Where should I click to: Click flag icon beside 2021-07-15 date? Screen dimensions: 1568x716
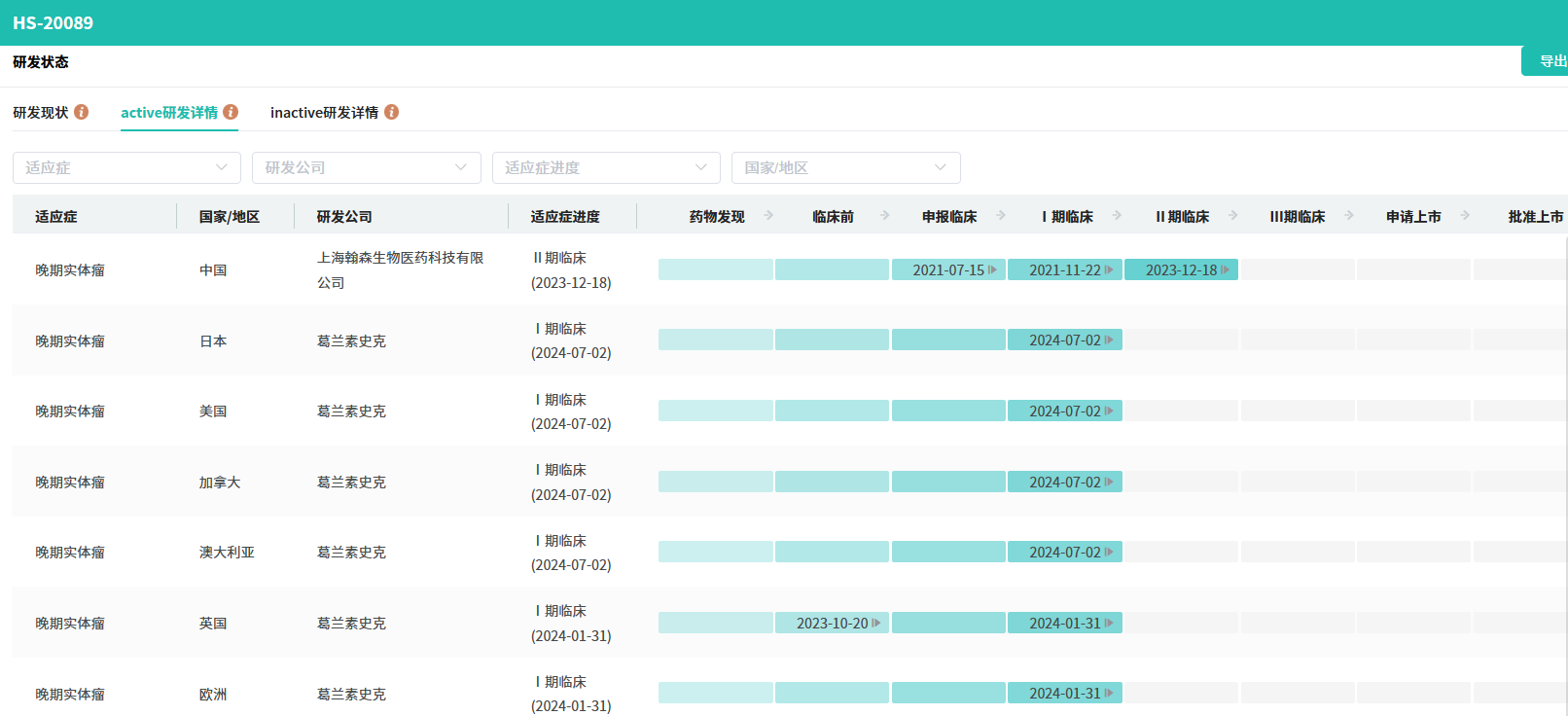coord(992,270)
